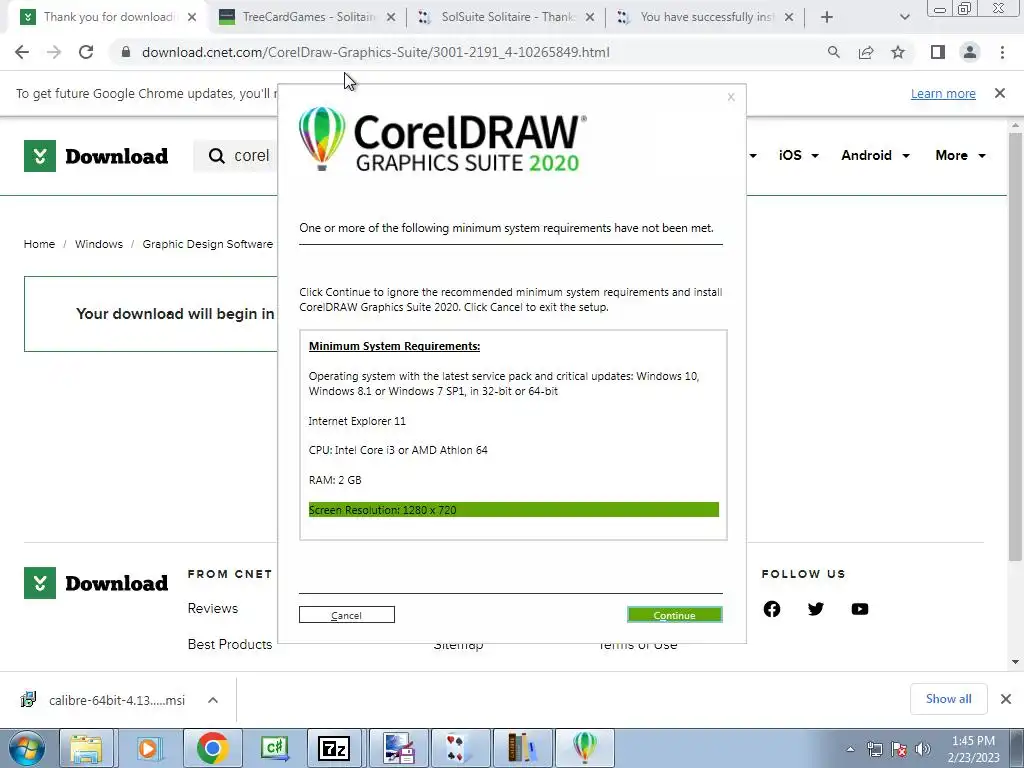Show hidden system tray icons

tap(850, 749)
